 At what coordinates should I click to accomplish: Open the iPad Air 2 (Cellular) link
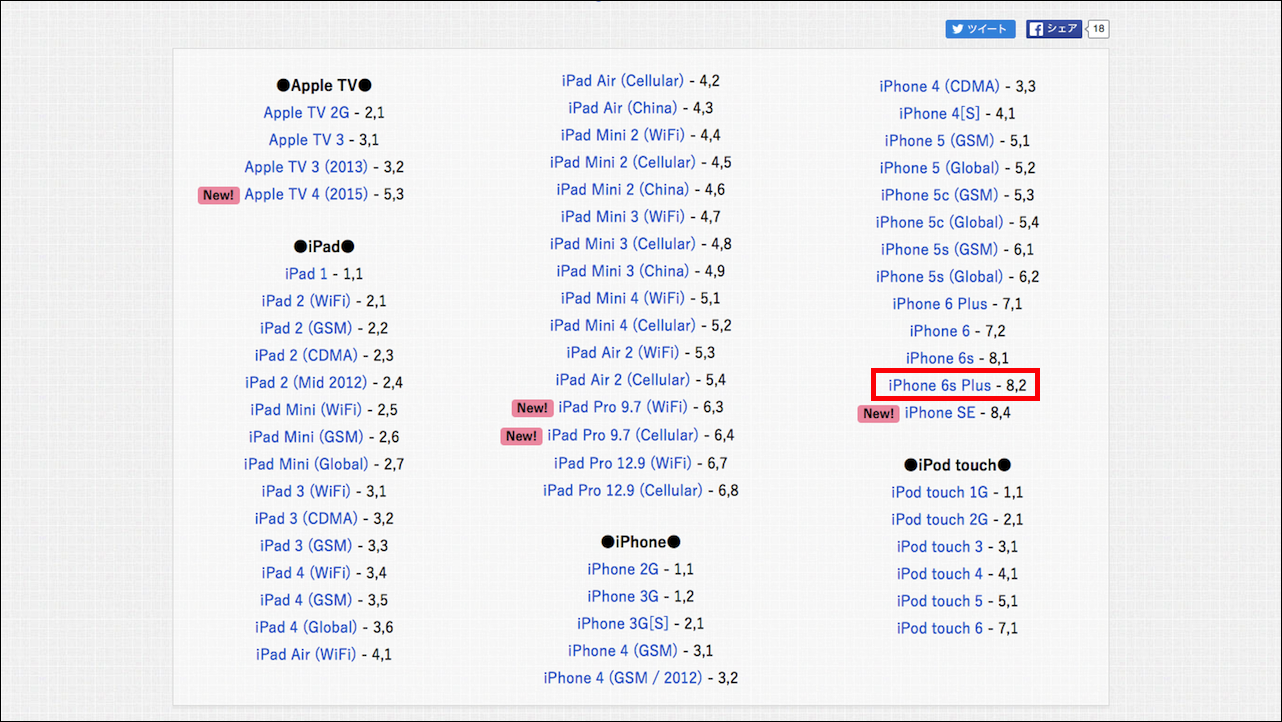(623, 380)
